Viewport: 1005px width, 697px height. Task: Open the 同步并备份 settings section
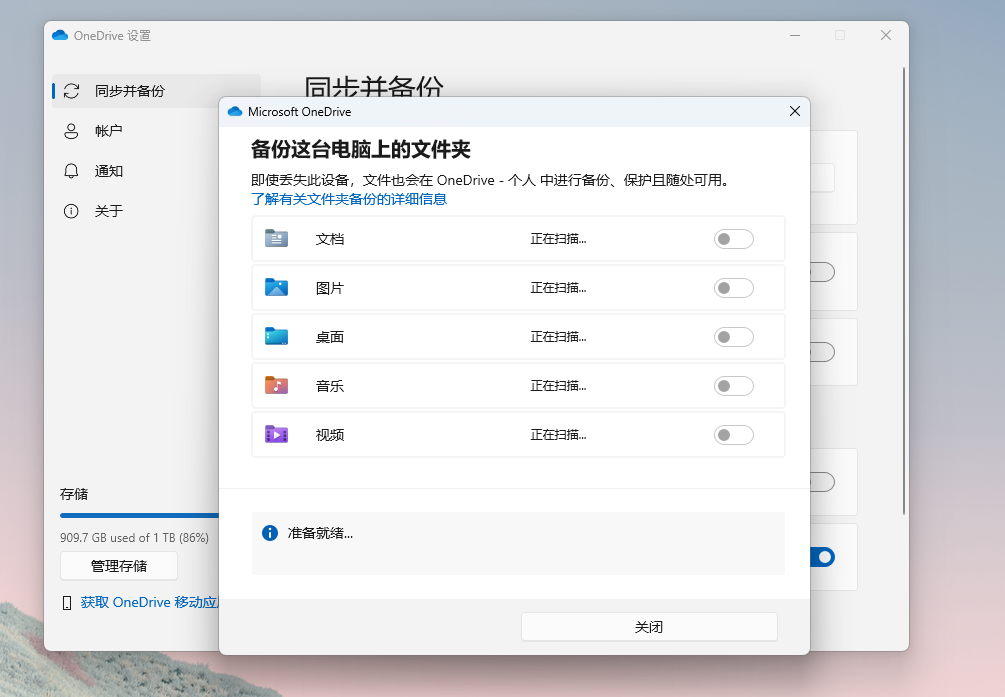[157, 91]
